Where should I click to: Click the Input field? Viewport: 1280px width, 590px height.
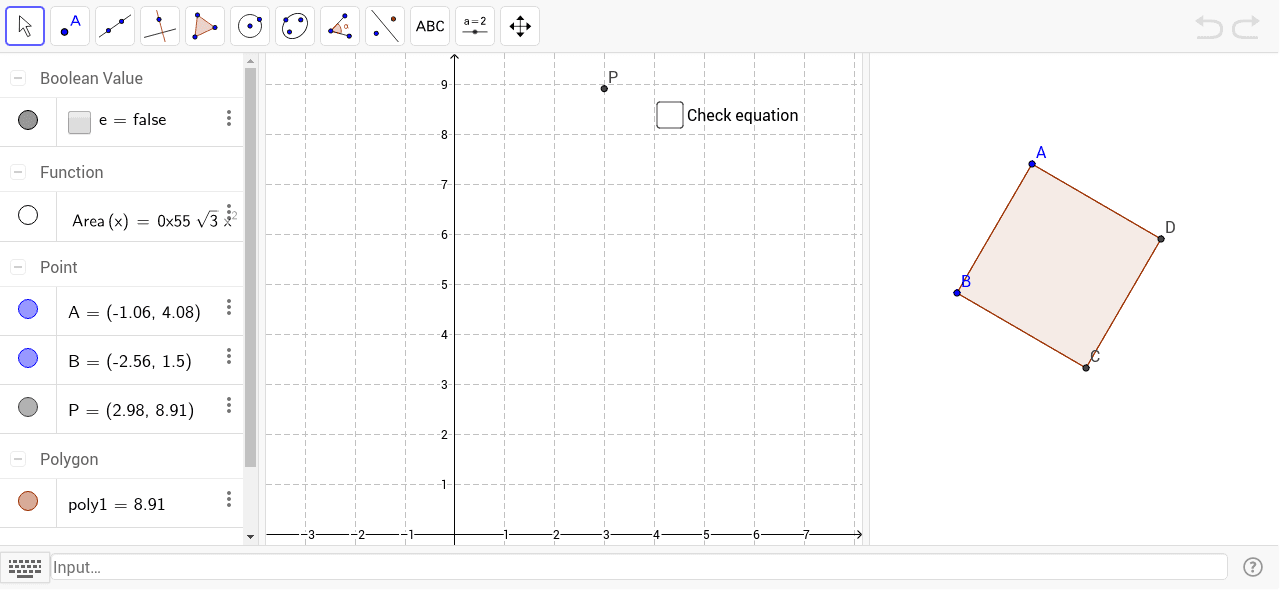click(x=639, y=567)
